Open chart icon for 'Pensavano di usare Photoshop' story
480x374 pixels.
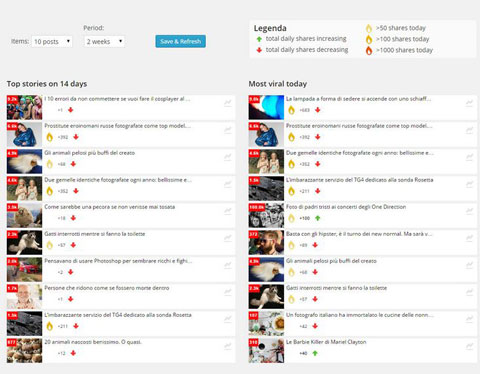coord(228,265)
